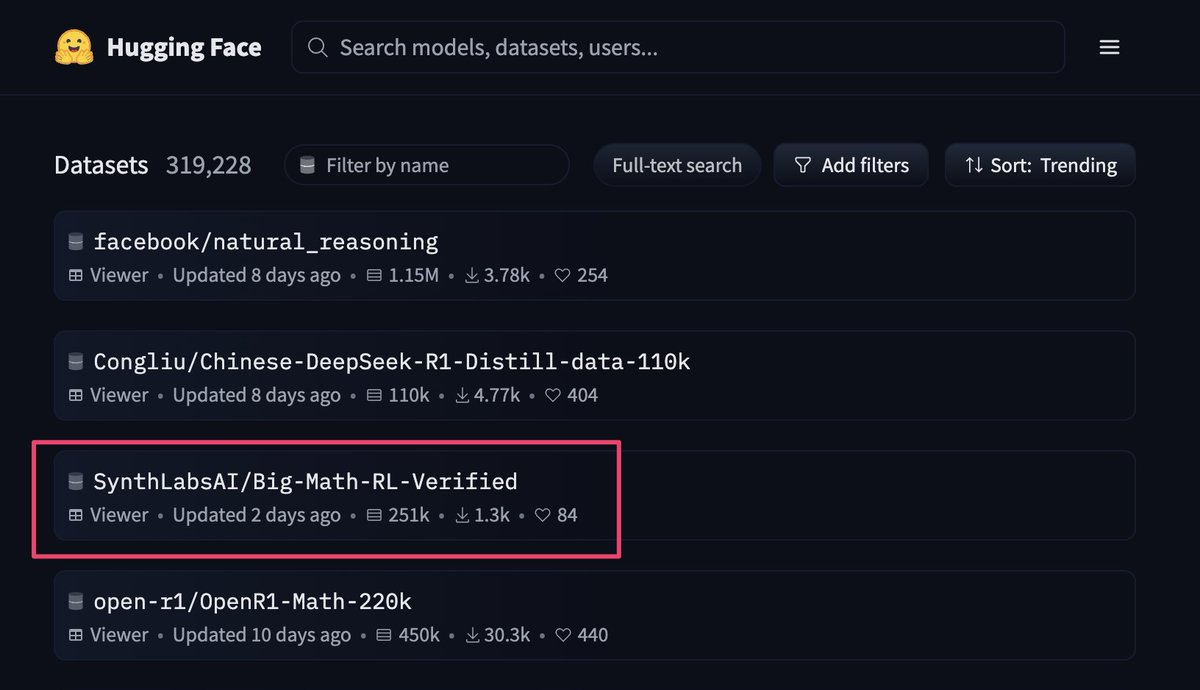Click the funnel icon in Add filters
This screenshot has height=690, width=1200.
click(802, 165)
